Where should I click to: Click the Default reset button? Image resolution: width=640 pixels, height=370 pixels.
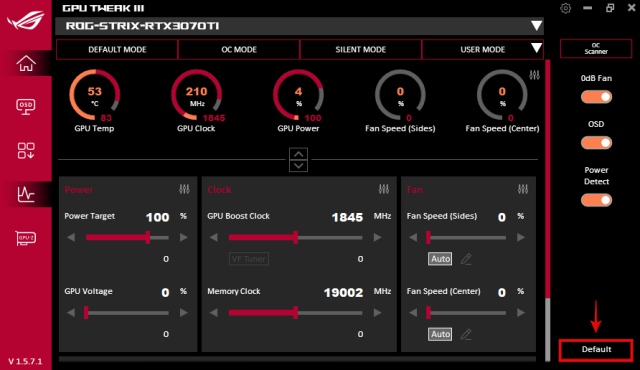[x=596, y=350]
